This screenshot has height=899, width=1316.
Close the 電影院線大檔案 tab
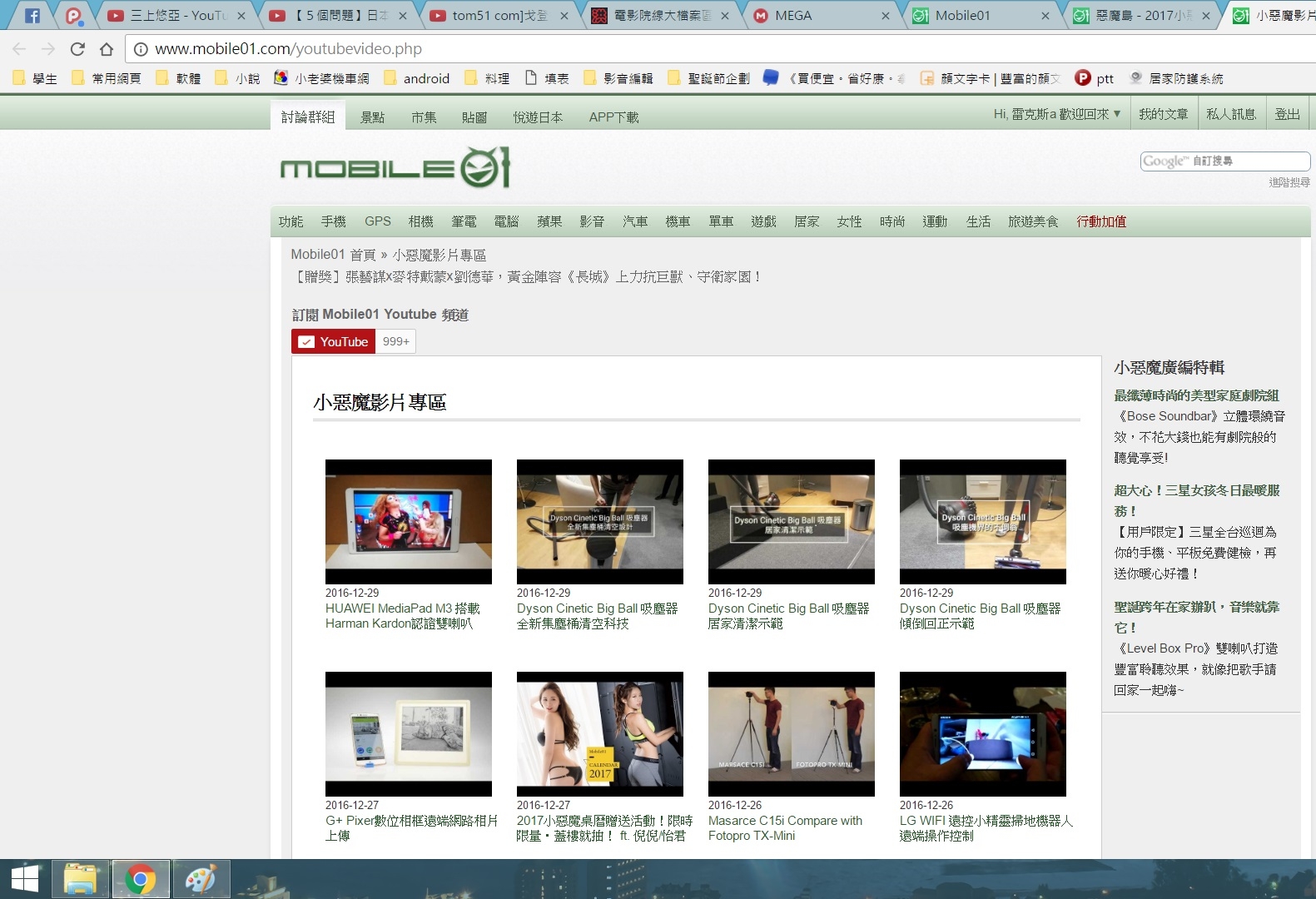coord(724,16)
